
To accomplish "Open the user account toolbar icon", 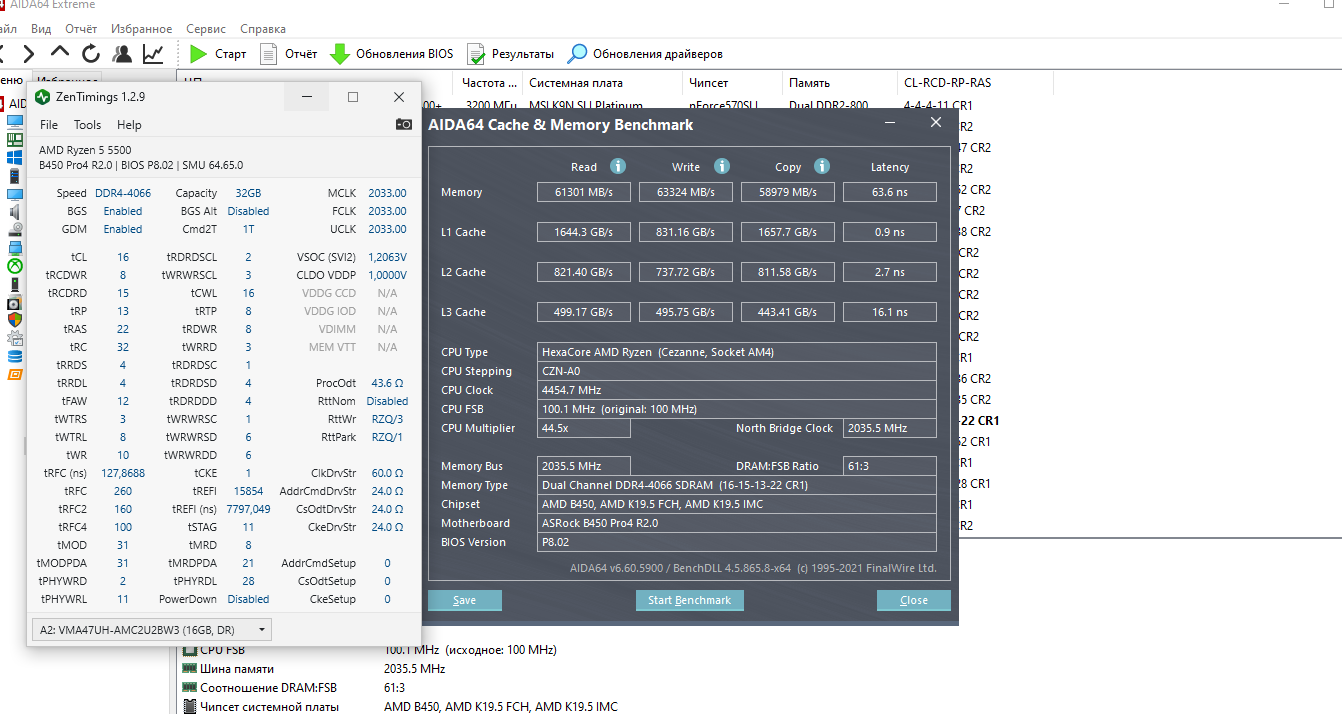I will point(122,54).
